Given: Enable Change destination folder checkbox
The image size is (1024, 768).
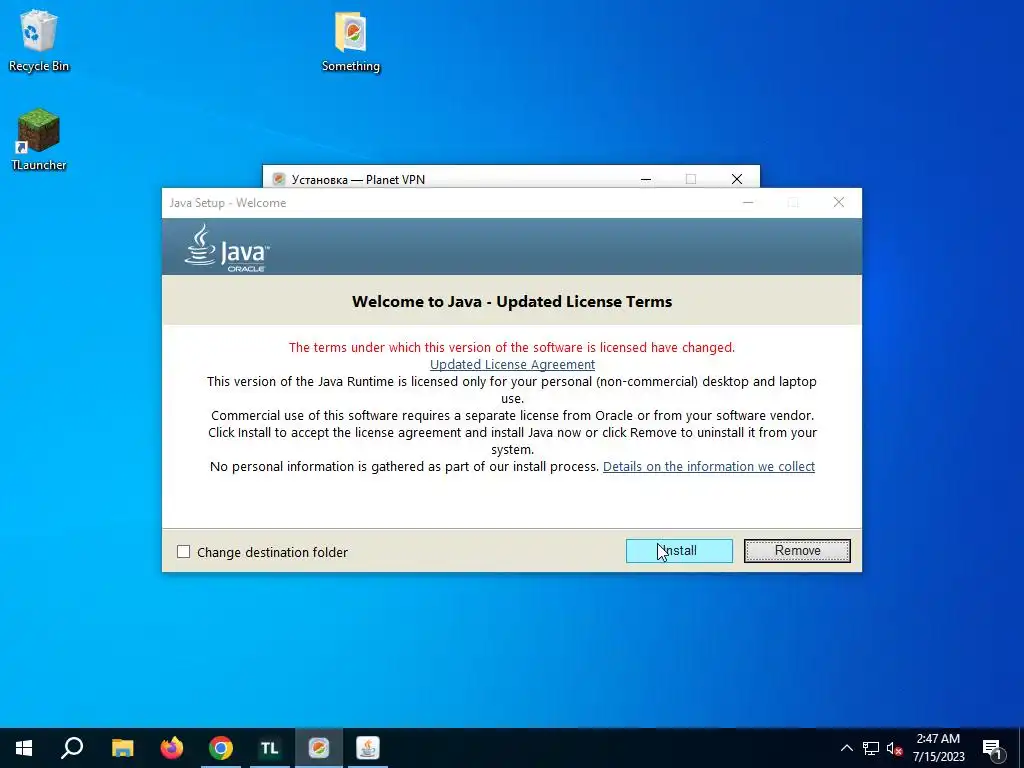Looking at the screenshot, I should (184, 552).
